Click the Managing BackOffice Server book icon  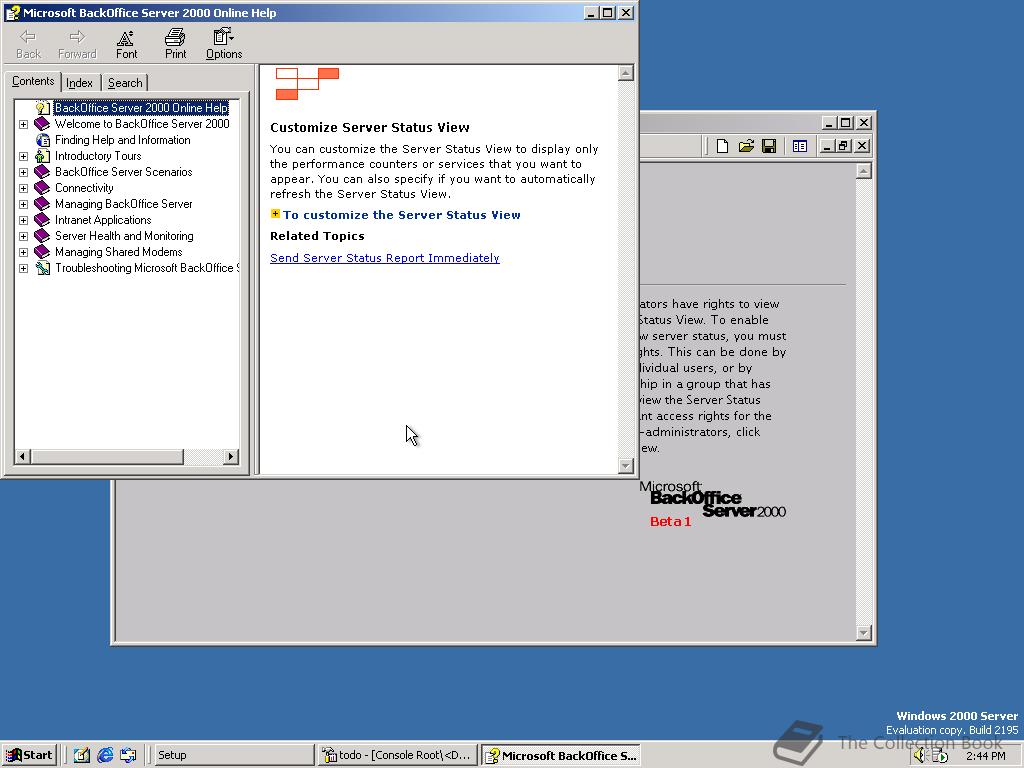coord(42,204)
